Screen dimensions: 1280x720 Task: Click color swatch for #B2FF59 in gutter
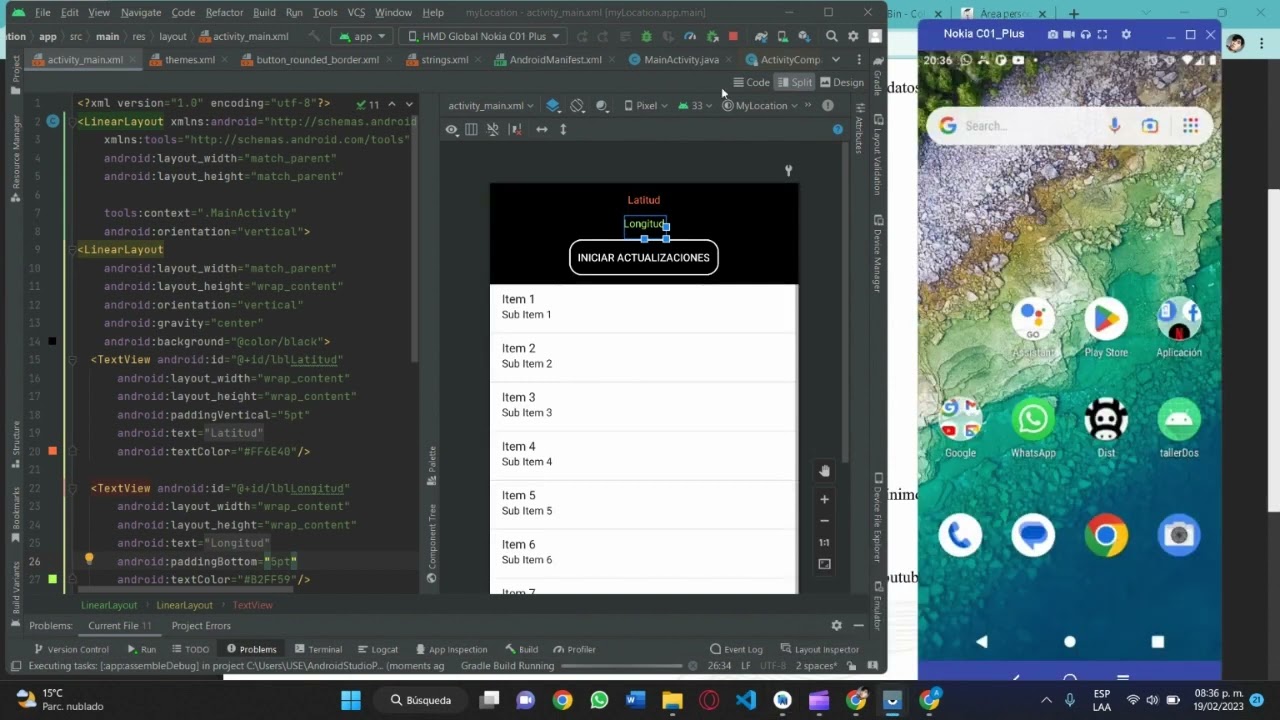click(52, 579)
